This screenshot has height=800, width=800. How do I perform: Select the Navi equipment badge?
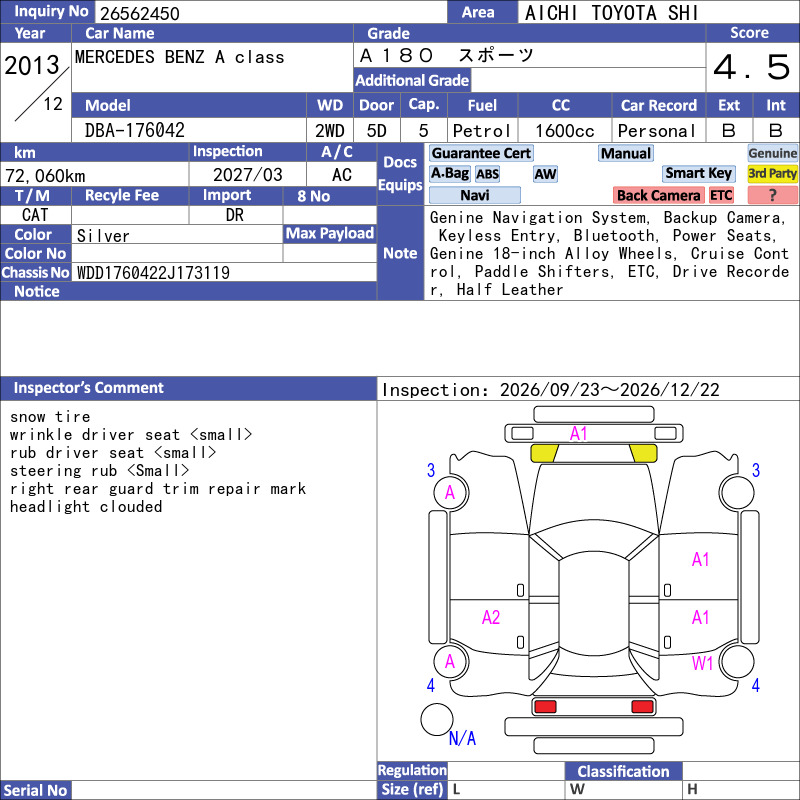474,195
